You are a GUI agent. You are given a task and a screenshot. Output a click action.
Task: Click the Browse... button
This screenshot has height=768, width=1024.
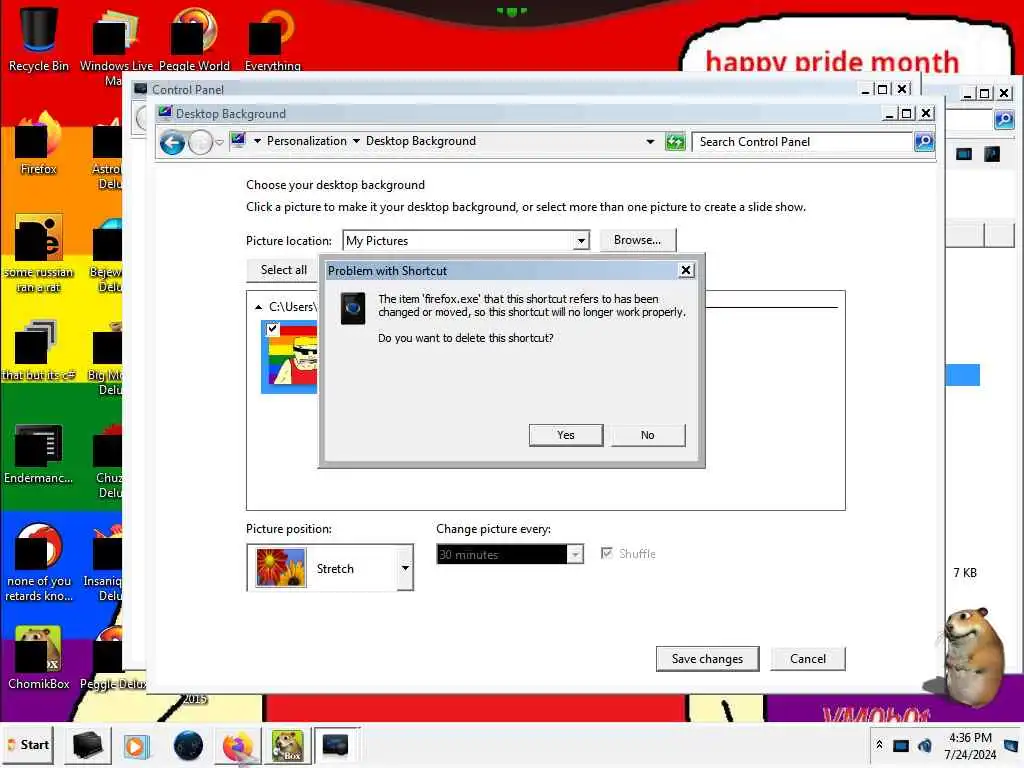(637, 240)
